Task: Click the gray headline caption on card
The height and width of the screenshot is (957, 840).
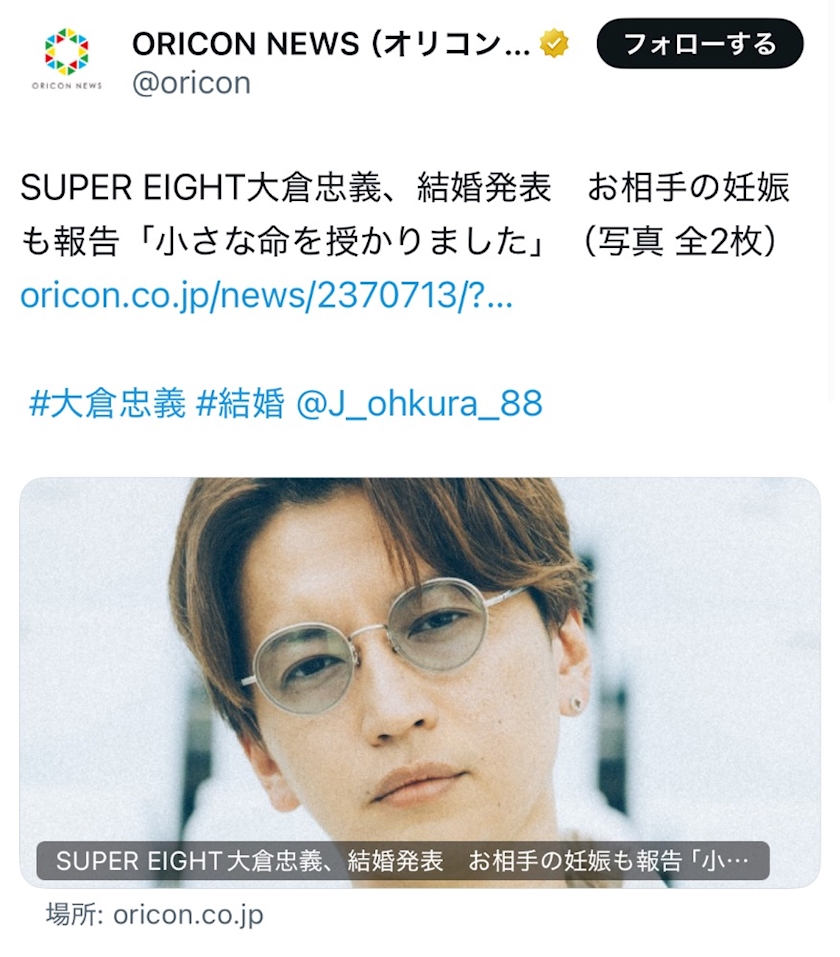Action: (403, 861)
